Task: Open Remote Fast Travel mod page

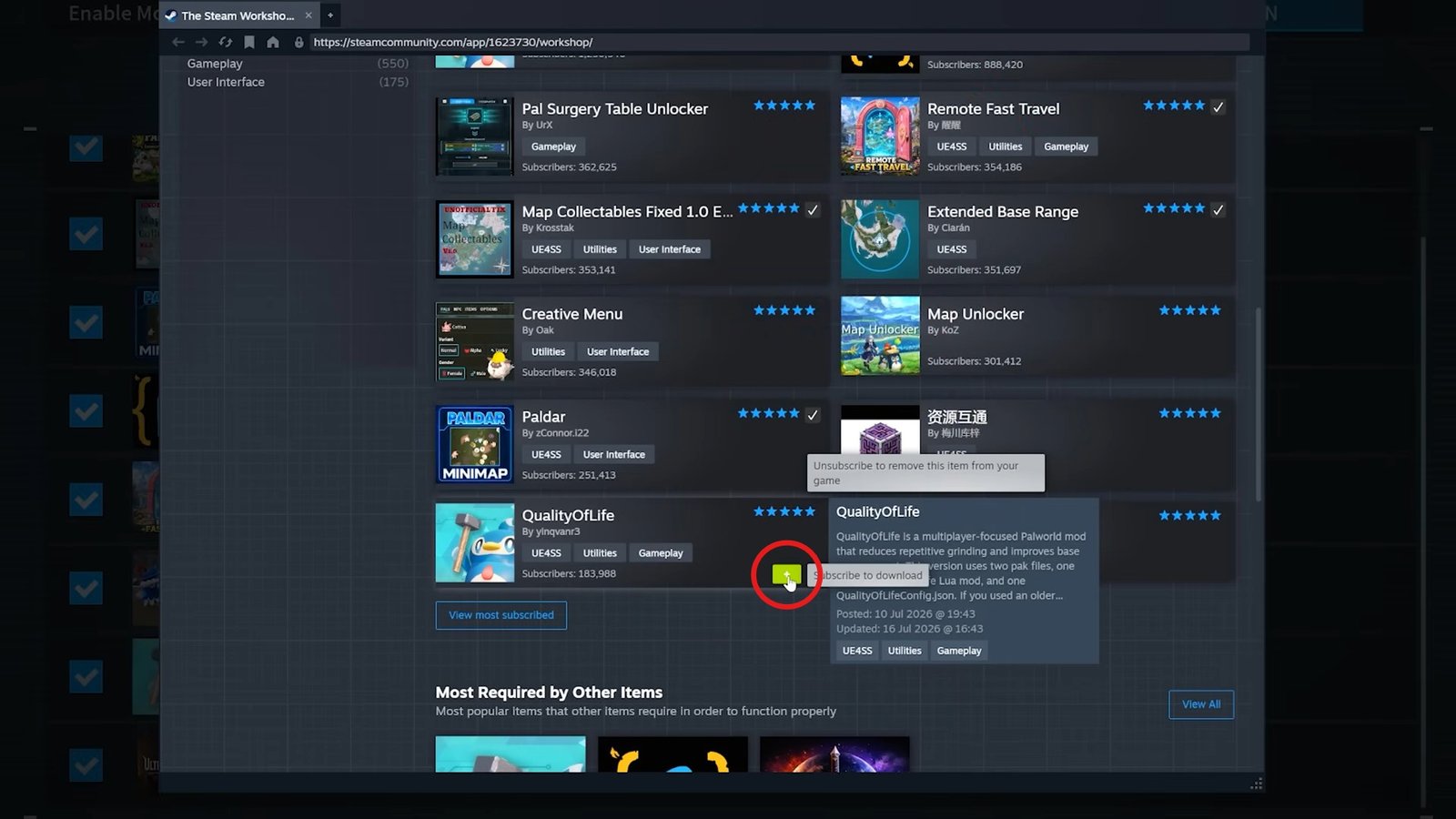Action: pyautogui.click(x=993, y=109)
